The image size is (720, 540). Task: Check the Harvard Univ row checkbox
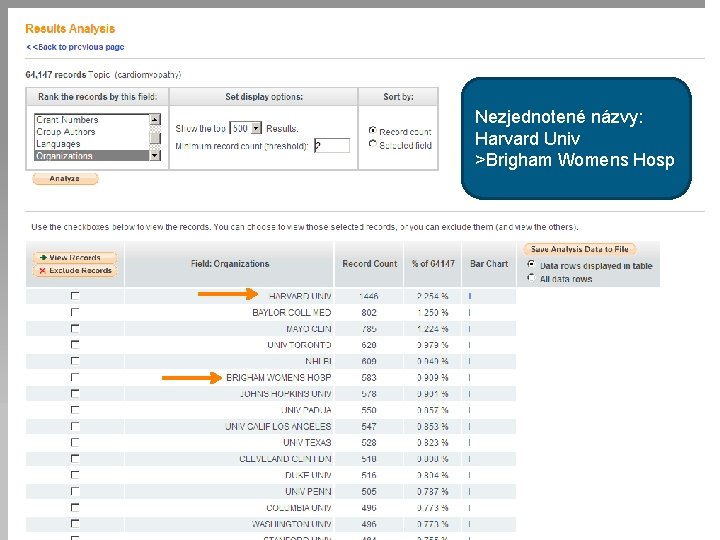(75, 296)
